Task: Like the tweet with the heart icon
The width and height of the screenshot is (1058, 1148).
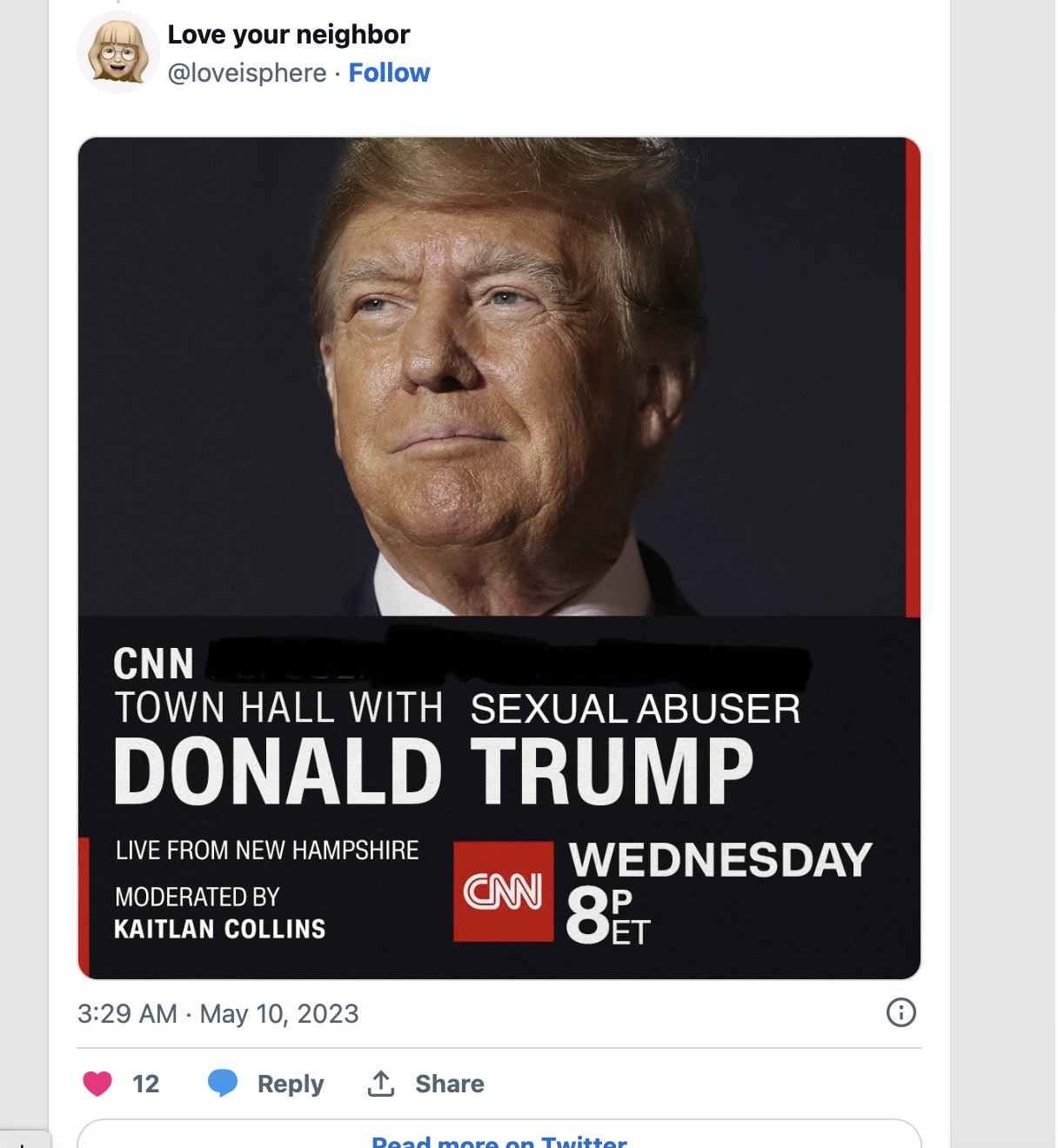Action: [x=97, y=1084]
